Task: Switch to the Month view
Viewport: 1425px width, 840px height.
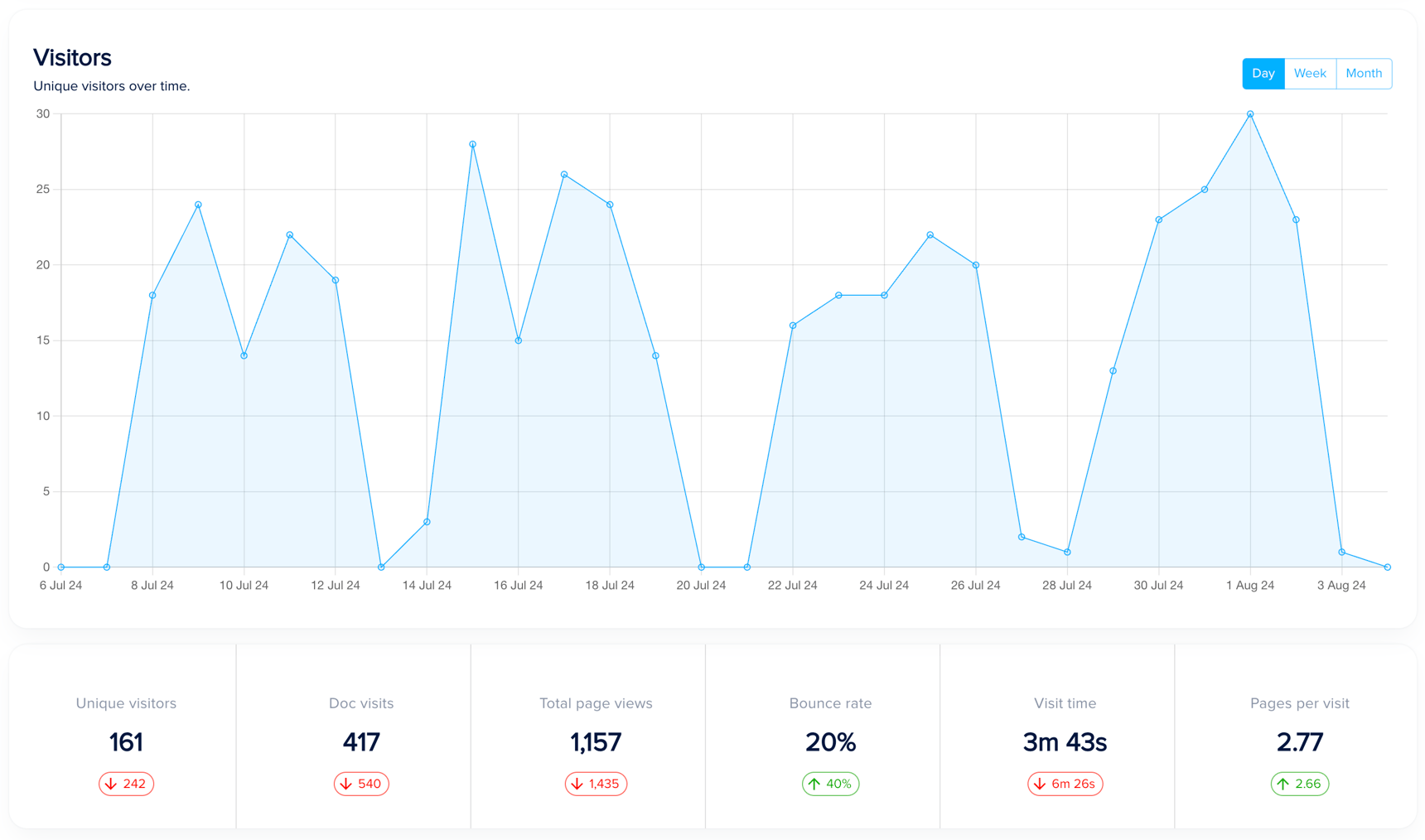Action: 1364,73
